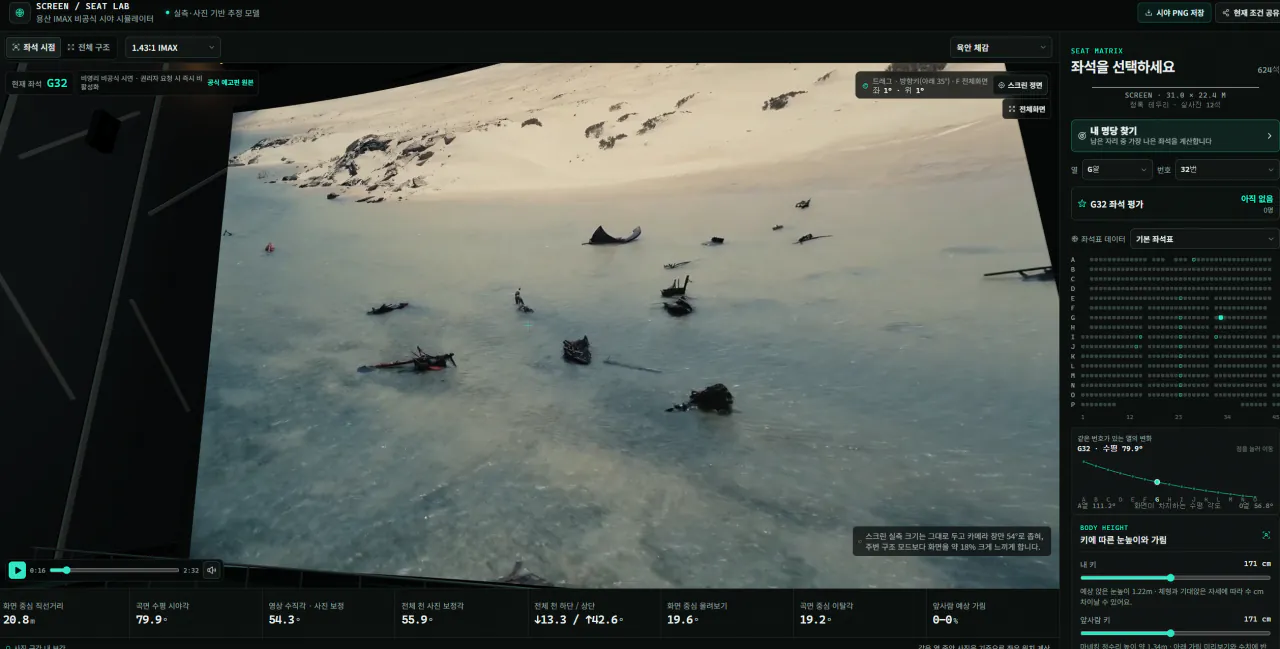
Task: Play the preview video
Action: pyautogui.click(x=17, y=570)
